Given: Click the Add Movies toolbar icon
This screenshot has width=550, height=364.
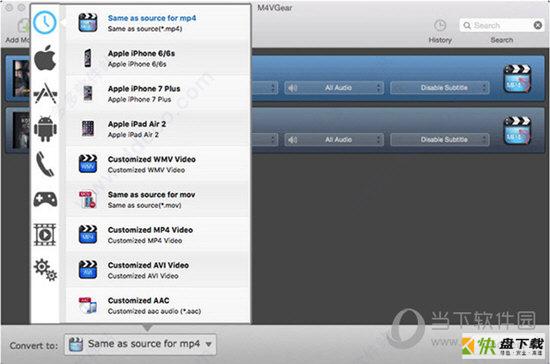Looking at the screenshot, I should [x=24, y=26].
